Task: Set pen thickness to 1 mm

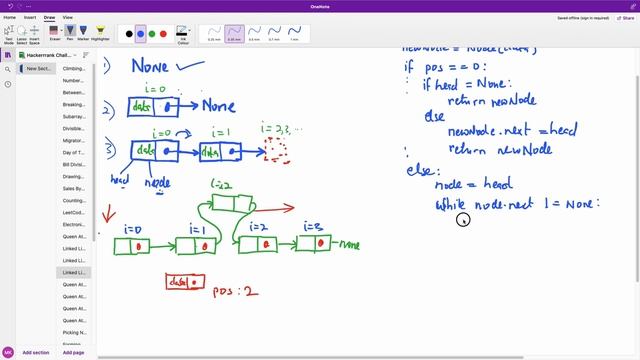Action: 294,34
